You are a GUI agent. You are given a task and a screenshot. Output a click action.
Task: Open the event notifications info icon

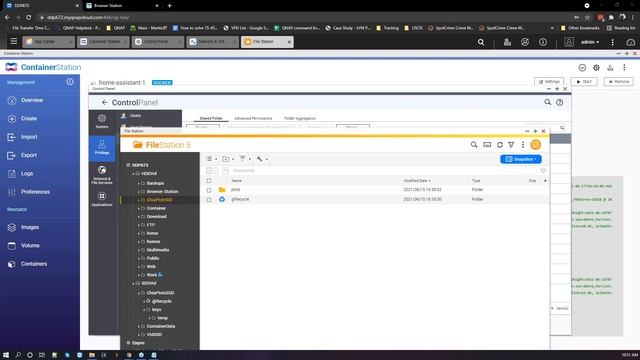(543, 42)
